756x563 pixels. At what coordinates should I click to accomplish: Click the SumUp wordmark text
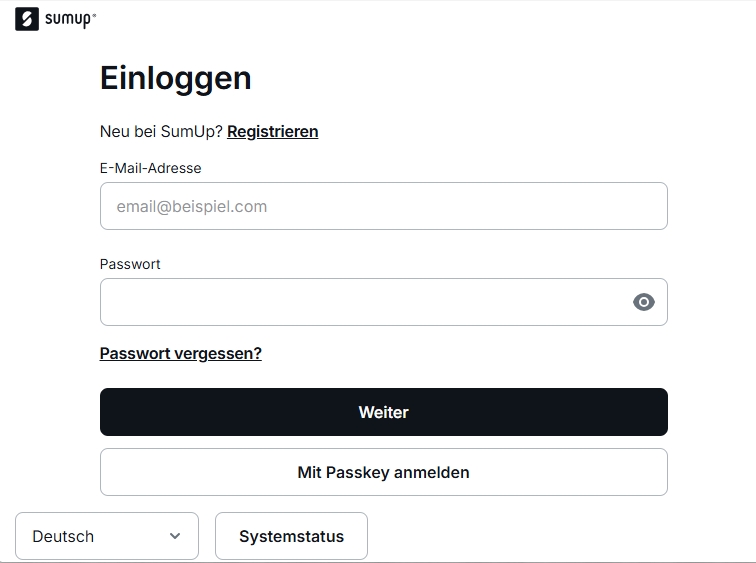[x=67, y=19]
